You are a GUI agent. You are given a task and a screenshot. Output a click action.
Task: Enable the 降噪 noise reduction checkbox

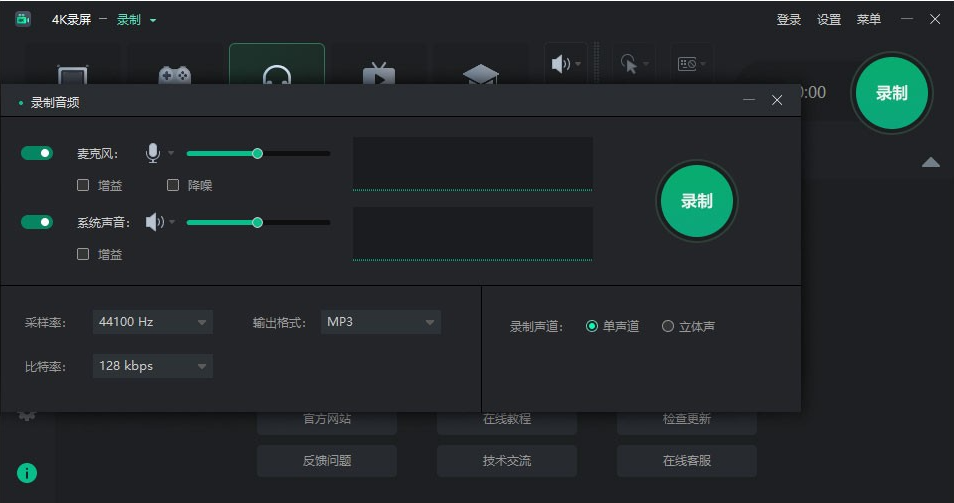click(173, 185)
